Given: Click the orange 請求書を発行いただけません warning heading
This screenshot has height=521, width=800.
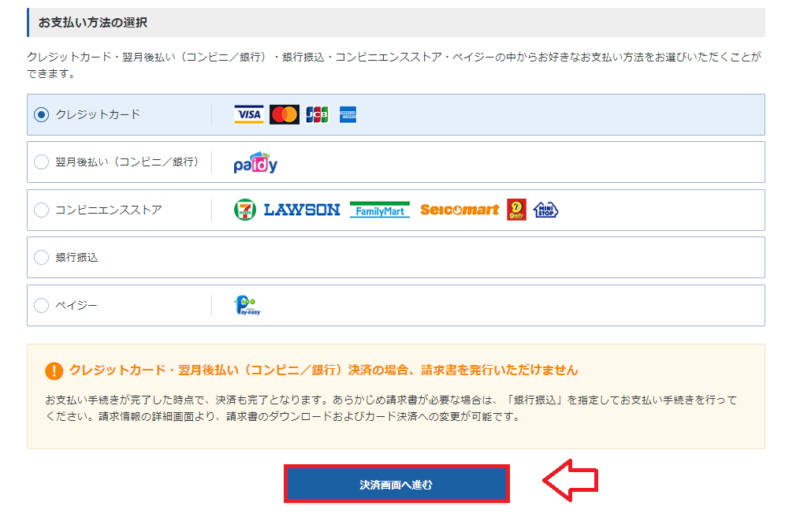Looking at the screenshot, I should pyautogui.click(x=323, y=370).
